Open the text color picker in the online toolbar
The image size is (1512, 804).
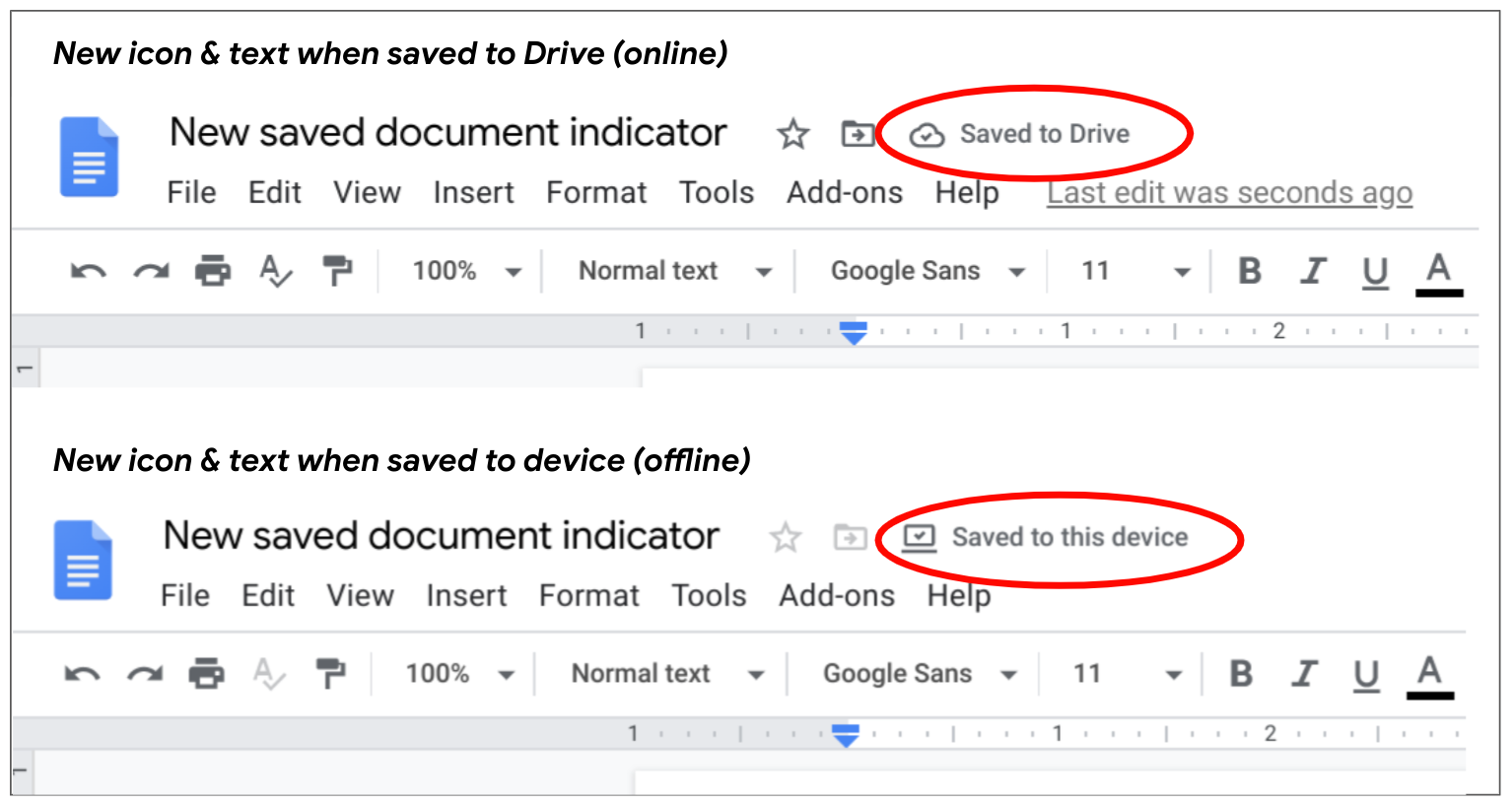click(1438, 271)
